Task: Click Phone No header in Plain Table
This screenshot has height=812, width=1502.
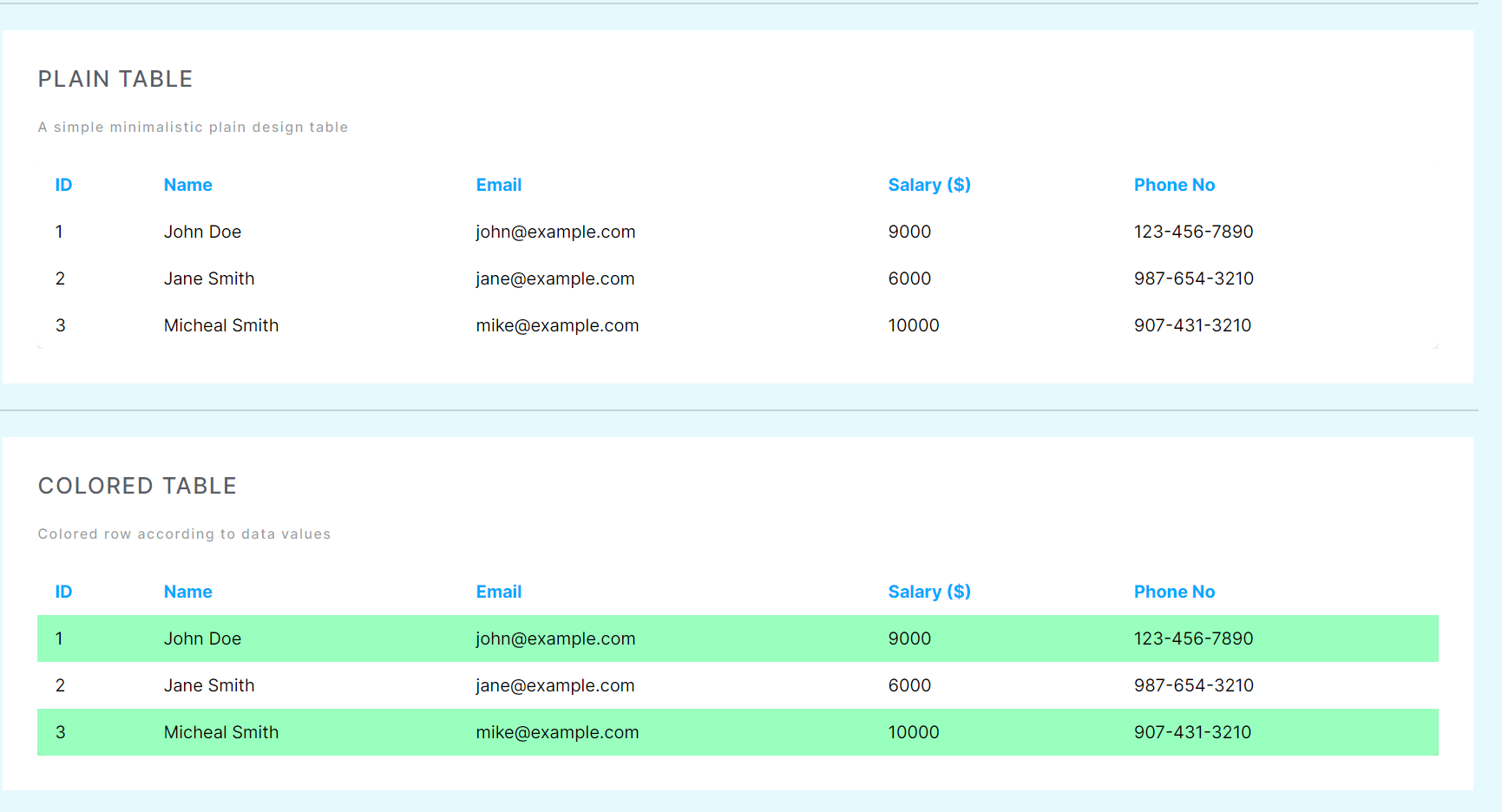Action: [x=1173, y=185]
